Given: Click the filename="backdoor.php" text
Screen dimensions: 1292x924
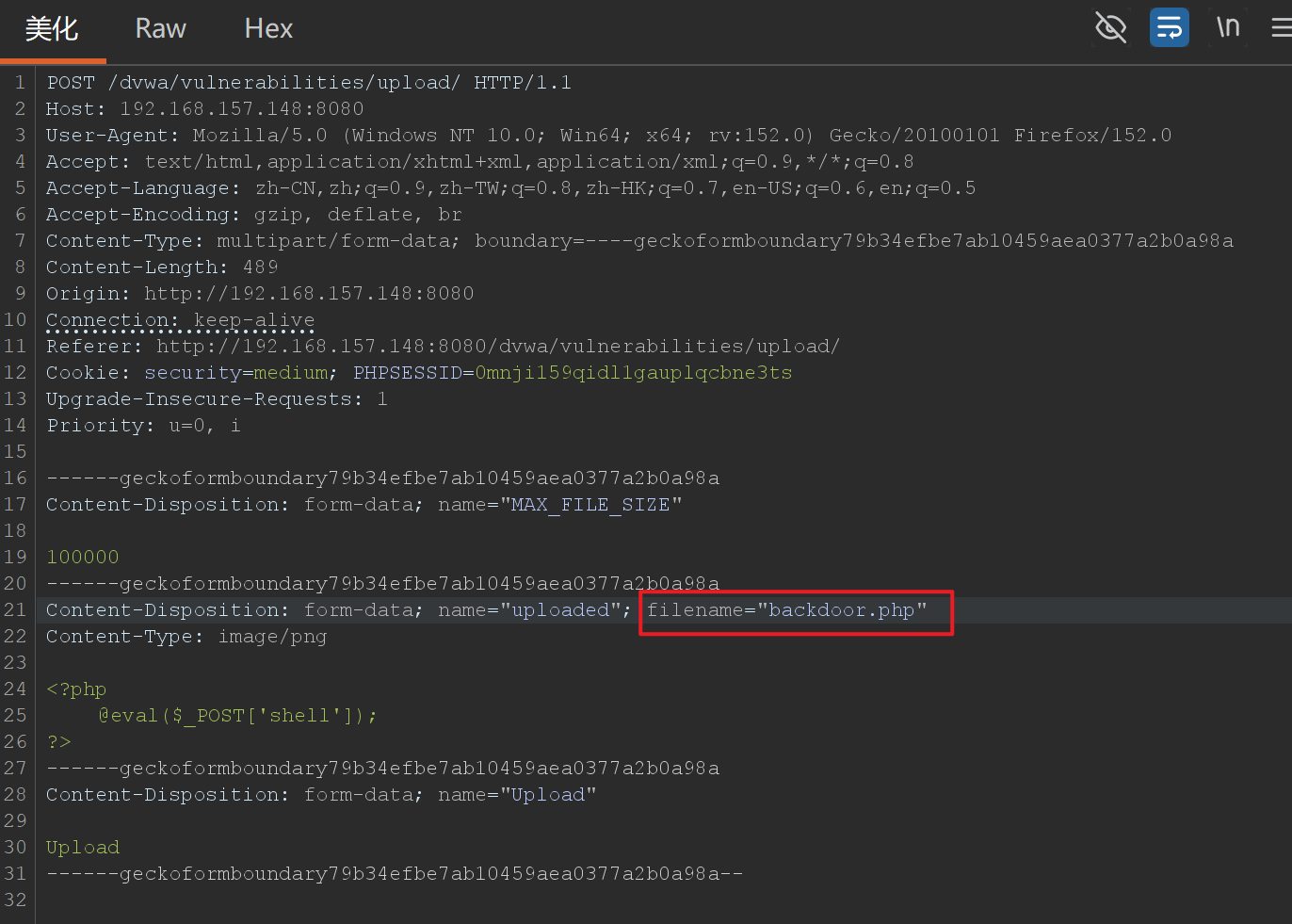Looking at the screenshot, I should pos(786,610).
